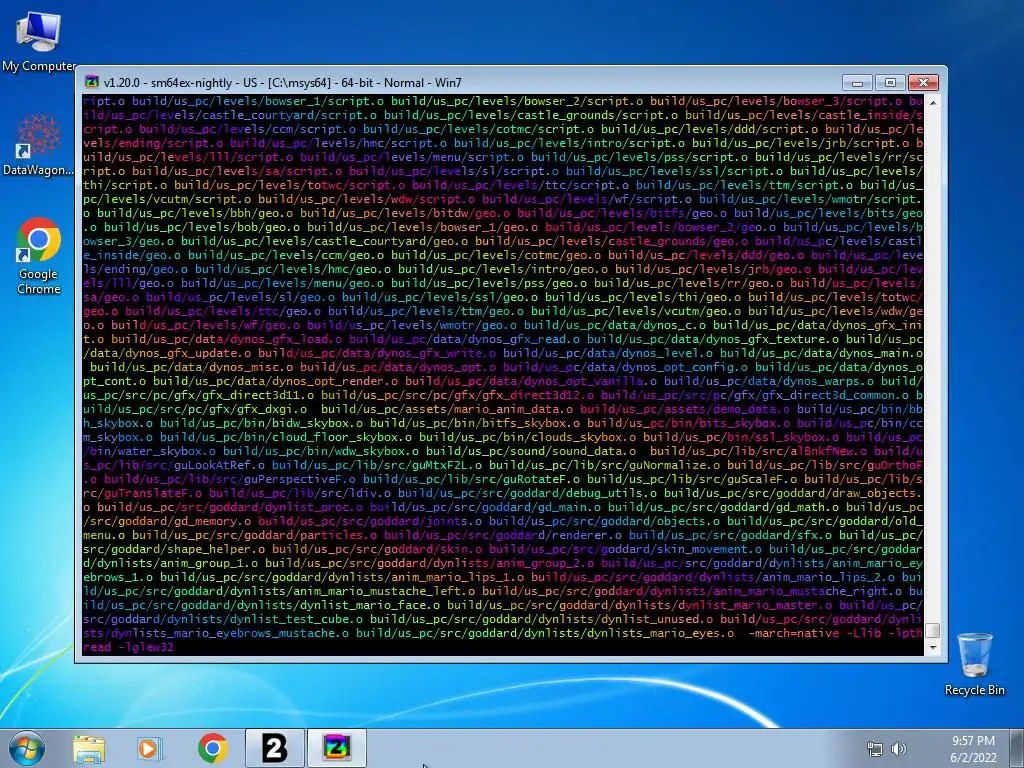Viewport: 1024px width, 768px height.
Task: Open the volume speaker tray icon
Action: point(899,749)
